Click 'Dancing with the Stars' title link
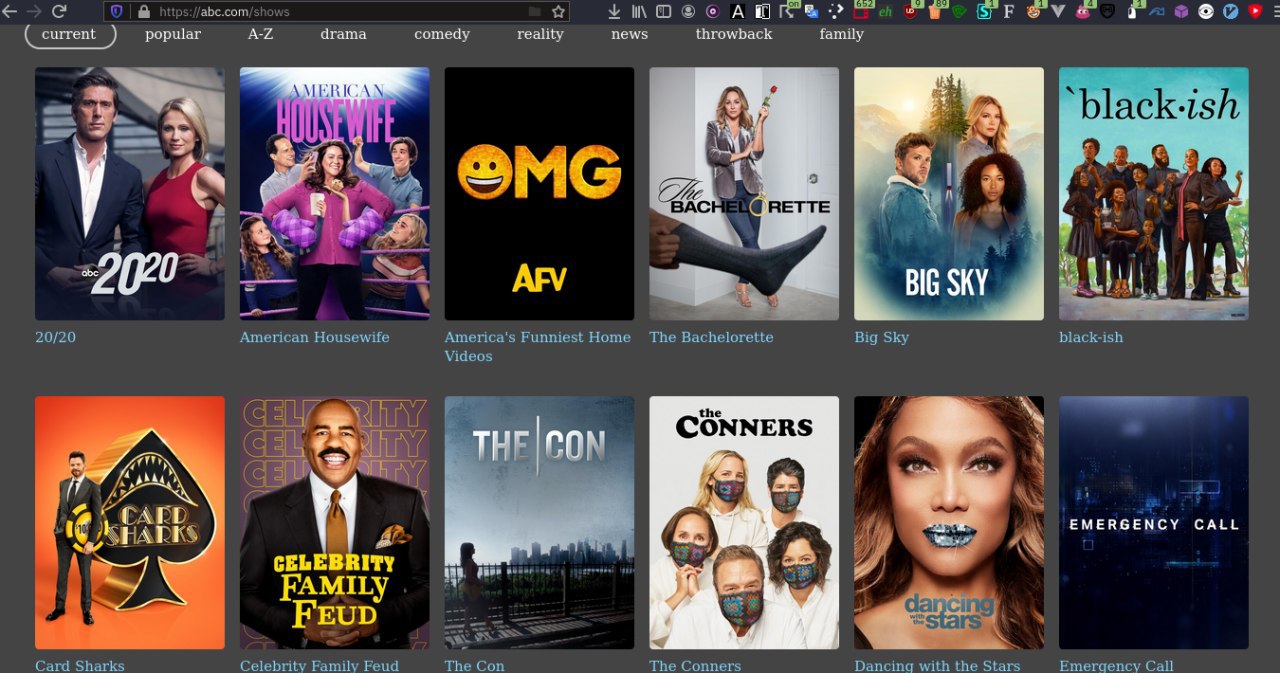 (937, 665)
